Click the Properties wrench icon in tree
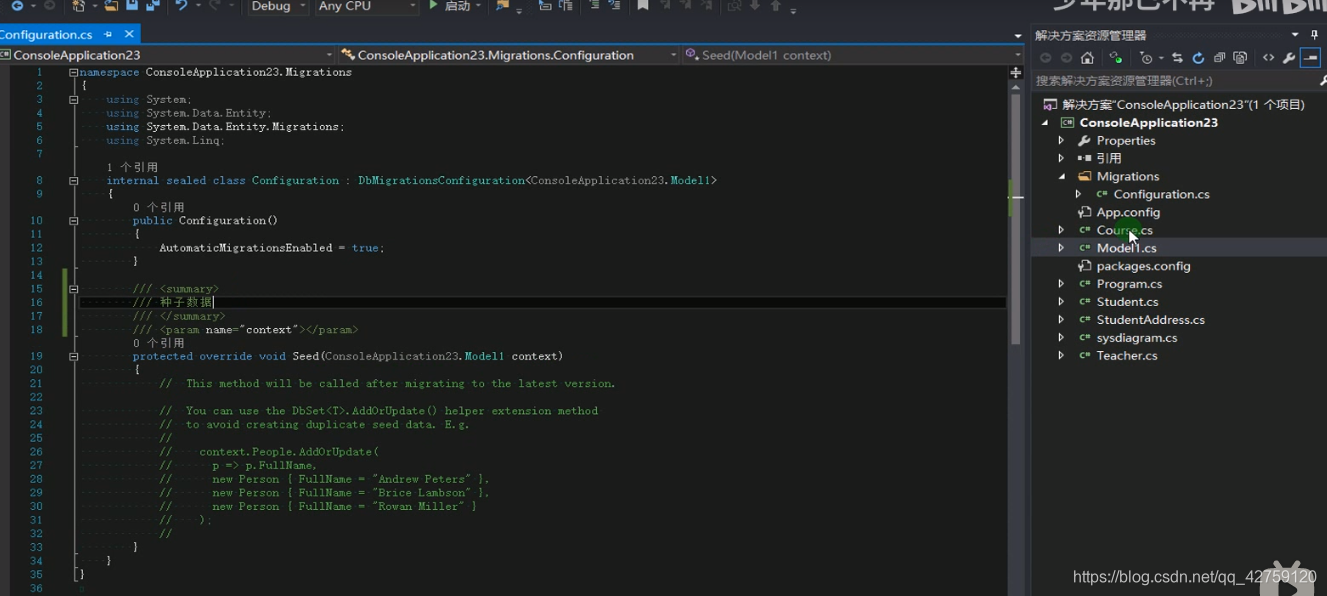This screenshot has width=1327, height=596. [x=1084, y=141]
